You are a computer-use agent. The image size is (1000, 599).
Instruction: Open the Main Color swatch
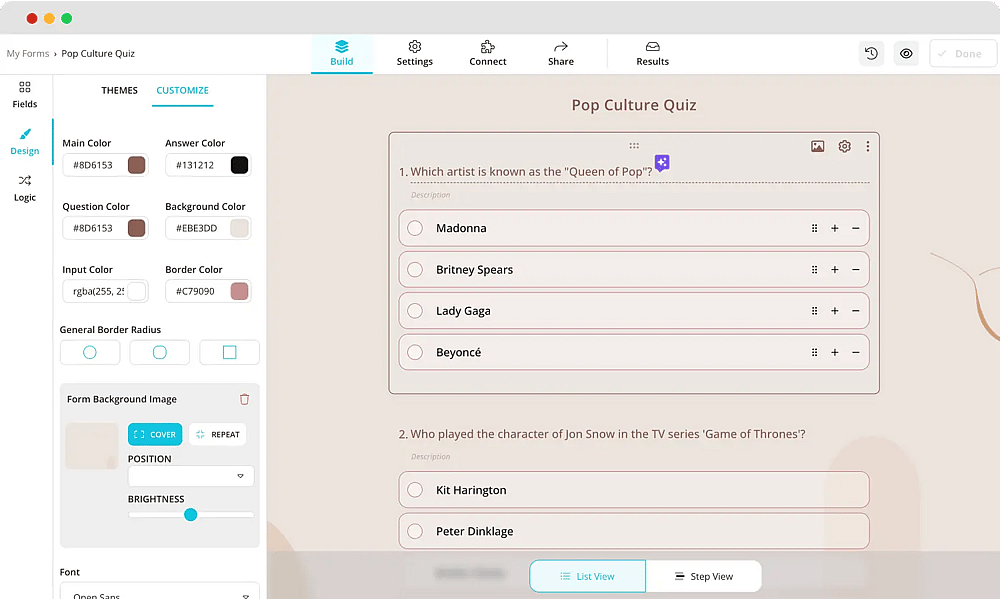pyautogui.click(x=136, y=165)
